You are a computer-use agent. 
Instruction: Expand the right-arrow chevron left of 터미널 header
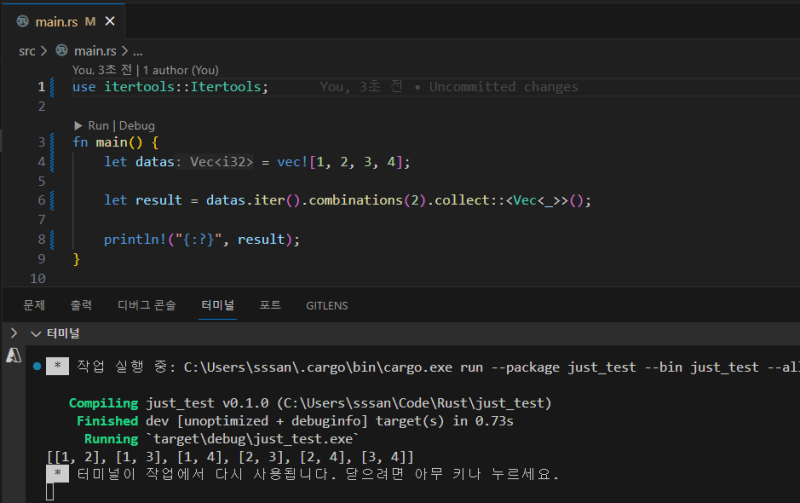coord(13,333)
